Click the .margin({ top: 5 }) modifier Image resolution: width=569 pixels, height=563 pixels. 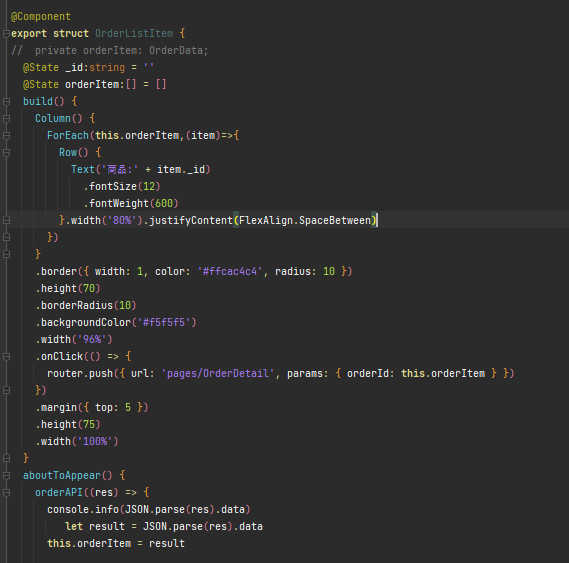(x=92, y=408)
